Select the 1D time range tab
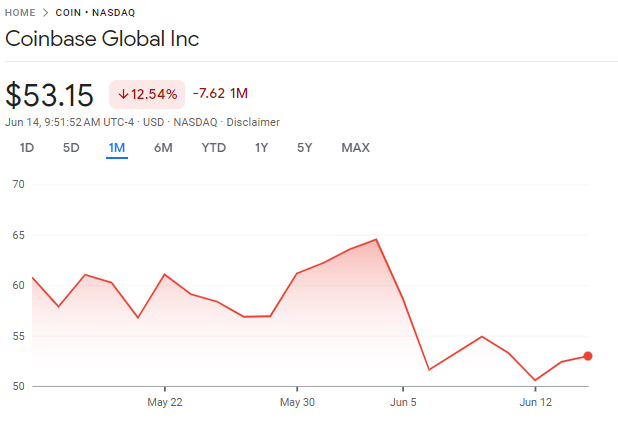 point(27,148)
